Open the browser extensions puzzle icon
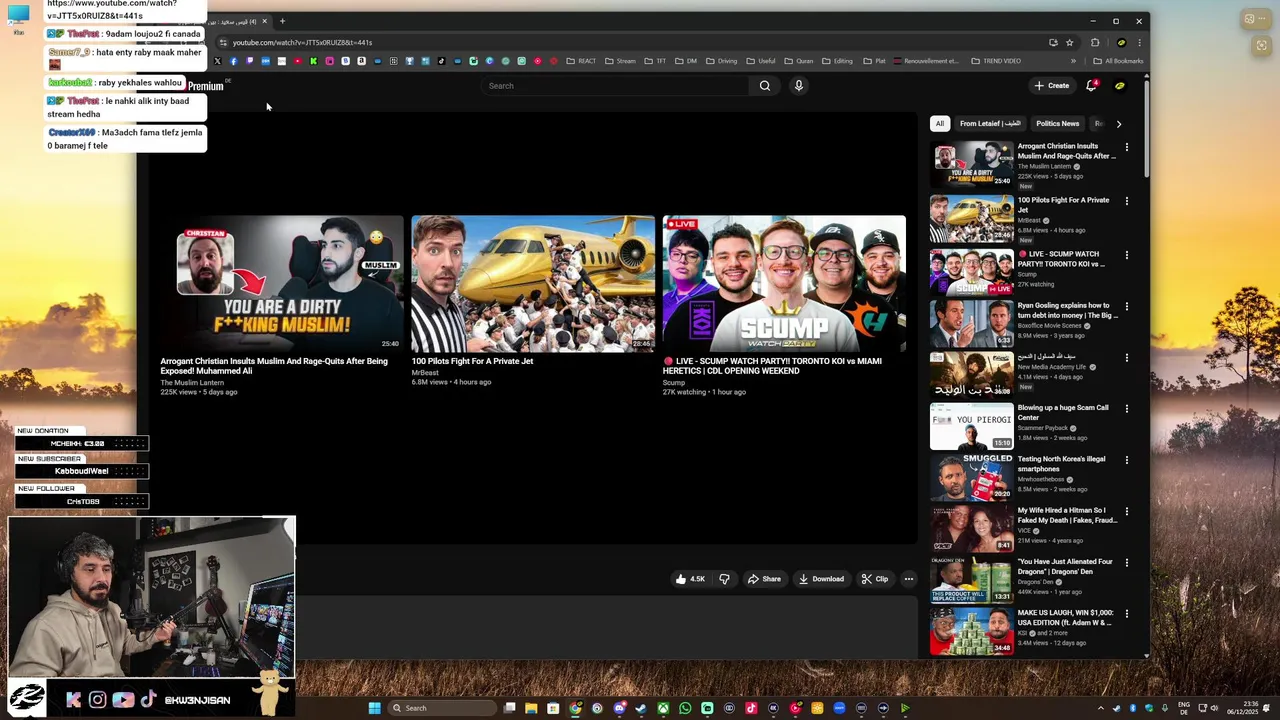Viewport: 1280px width, 720px height. (x=1095, y=43)
